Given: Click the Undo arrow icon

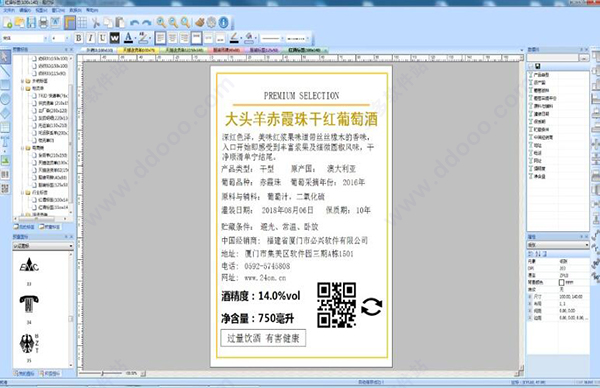Looking at the screenshot, I should 134,23.
